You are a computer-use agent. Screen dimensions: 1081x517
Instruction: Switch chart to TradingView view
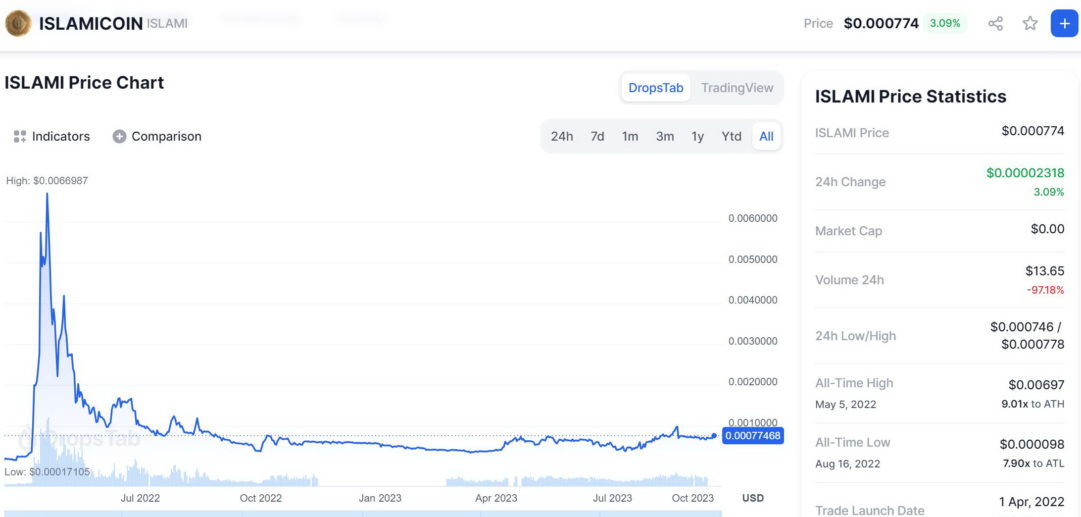(737, 88)
